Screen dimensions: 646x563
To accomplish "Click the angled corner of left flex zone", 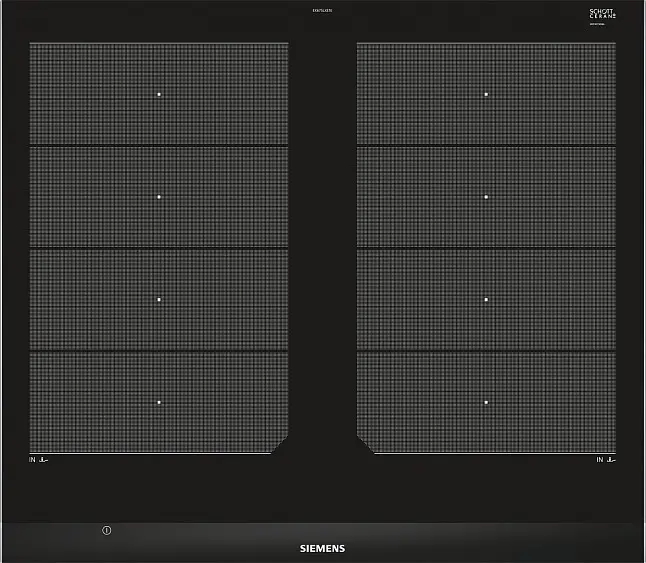I will click(279, 444).
